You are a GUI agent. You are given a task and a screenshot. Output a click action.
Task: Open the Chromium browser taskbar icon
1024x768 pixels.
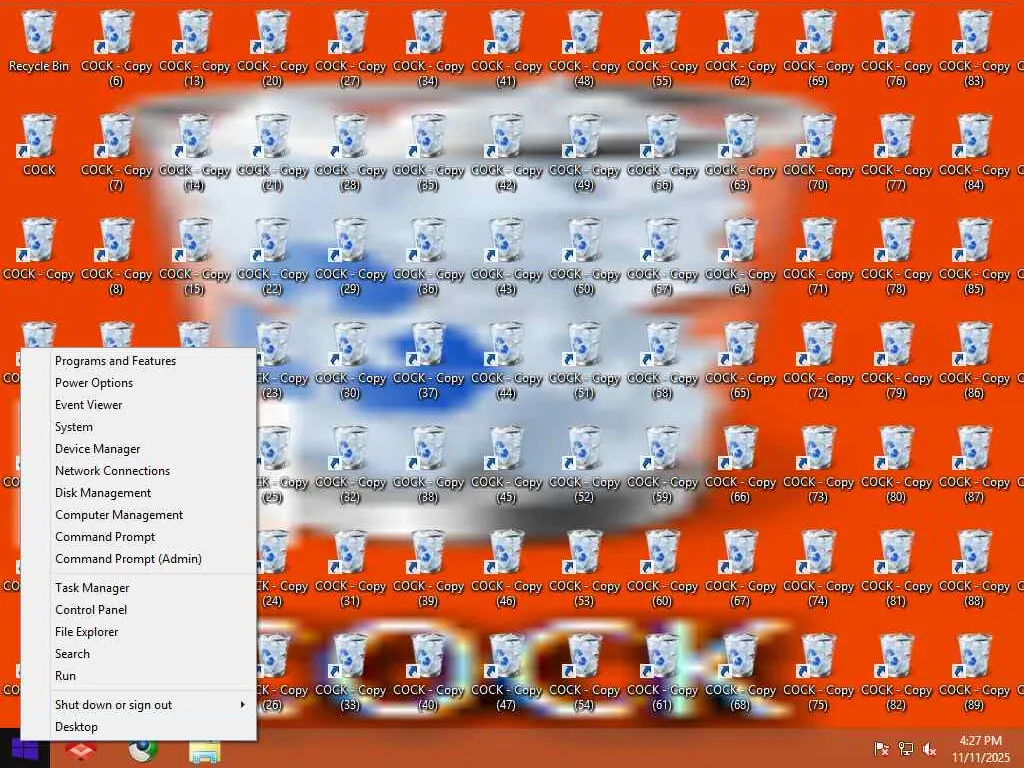[142, 751]
